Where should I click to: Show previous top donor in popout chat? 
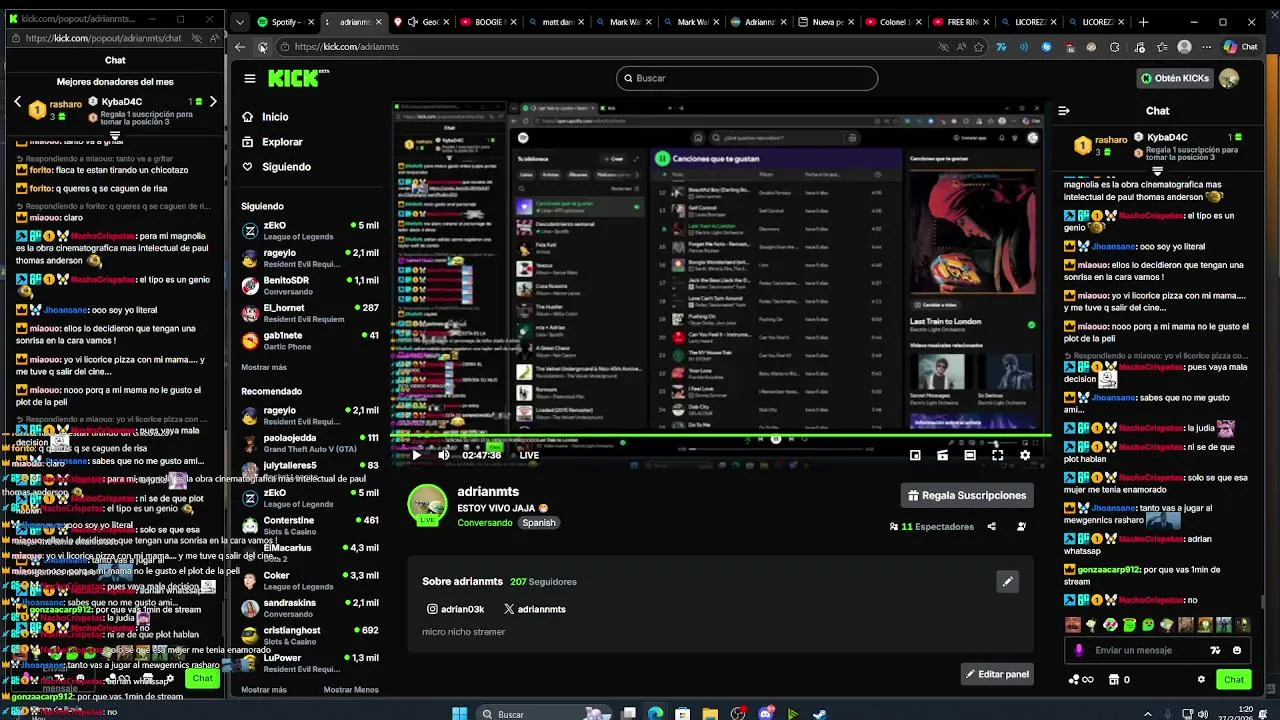(x=17, y=102)
